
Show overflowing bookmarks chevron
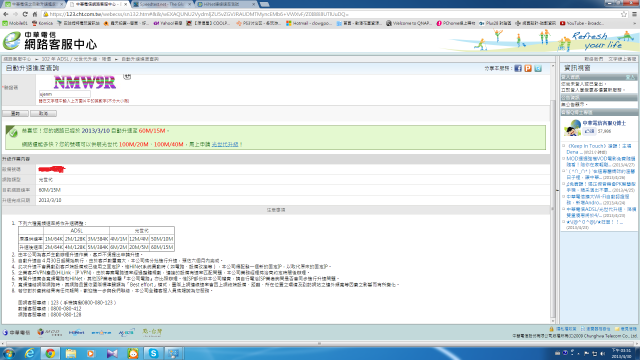click(x=634, y=23)
